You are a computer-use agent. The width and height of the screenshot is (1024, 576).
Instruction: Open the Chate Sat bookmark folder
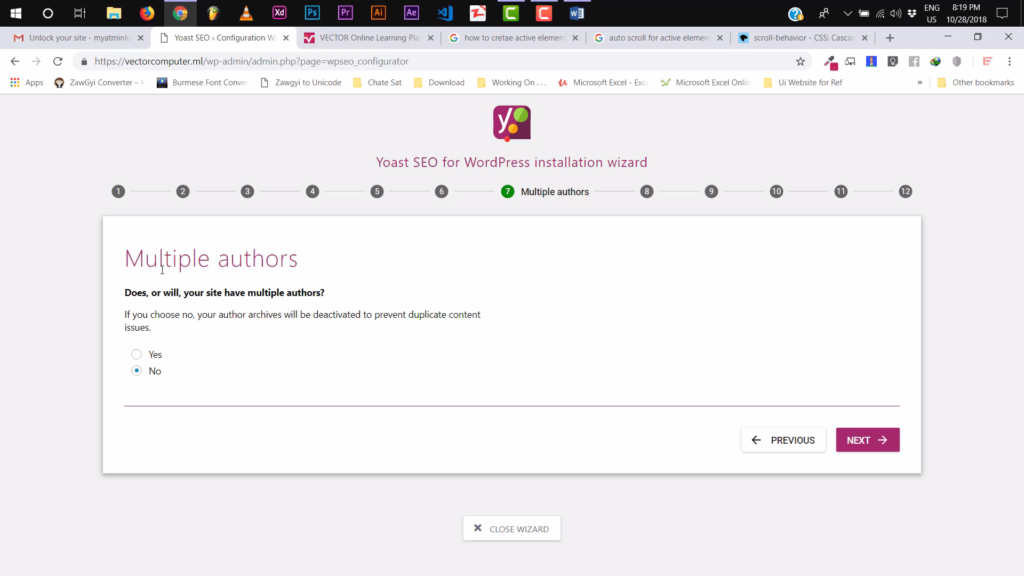click(377, 82)
